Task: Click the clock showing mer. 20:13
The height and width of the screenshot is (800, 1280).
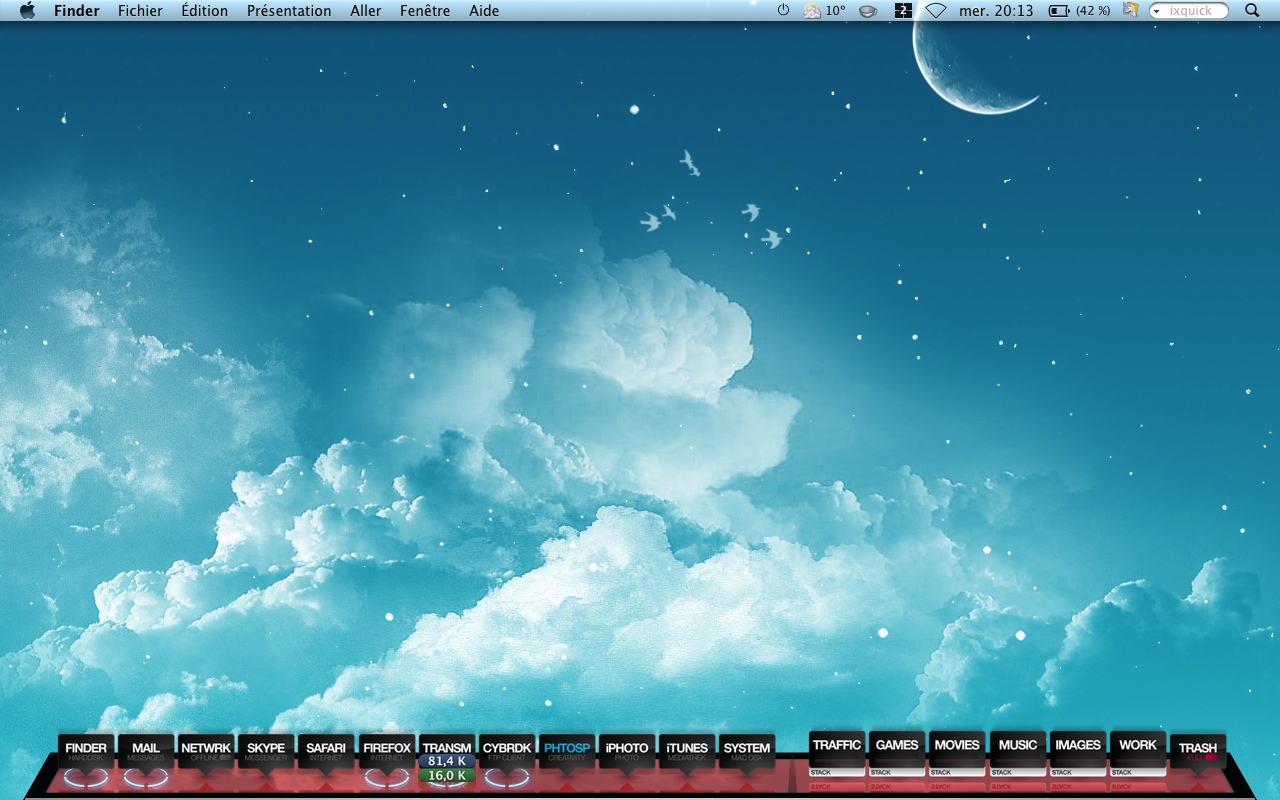Action: coord(996,11)
